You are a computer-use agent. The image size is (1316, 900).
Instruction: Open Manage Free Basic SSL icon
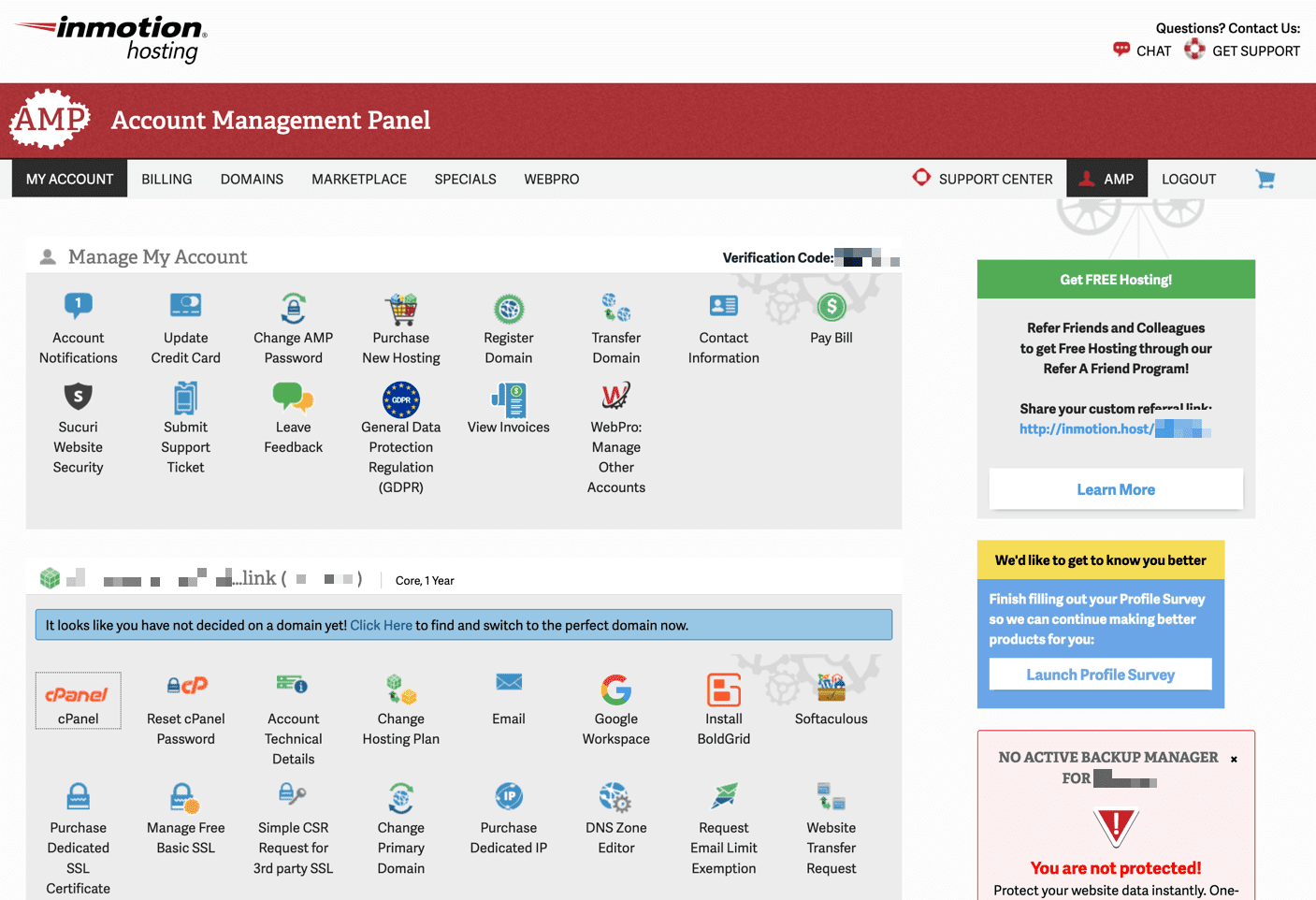point(185,797)
